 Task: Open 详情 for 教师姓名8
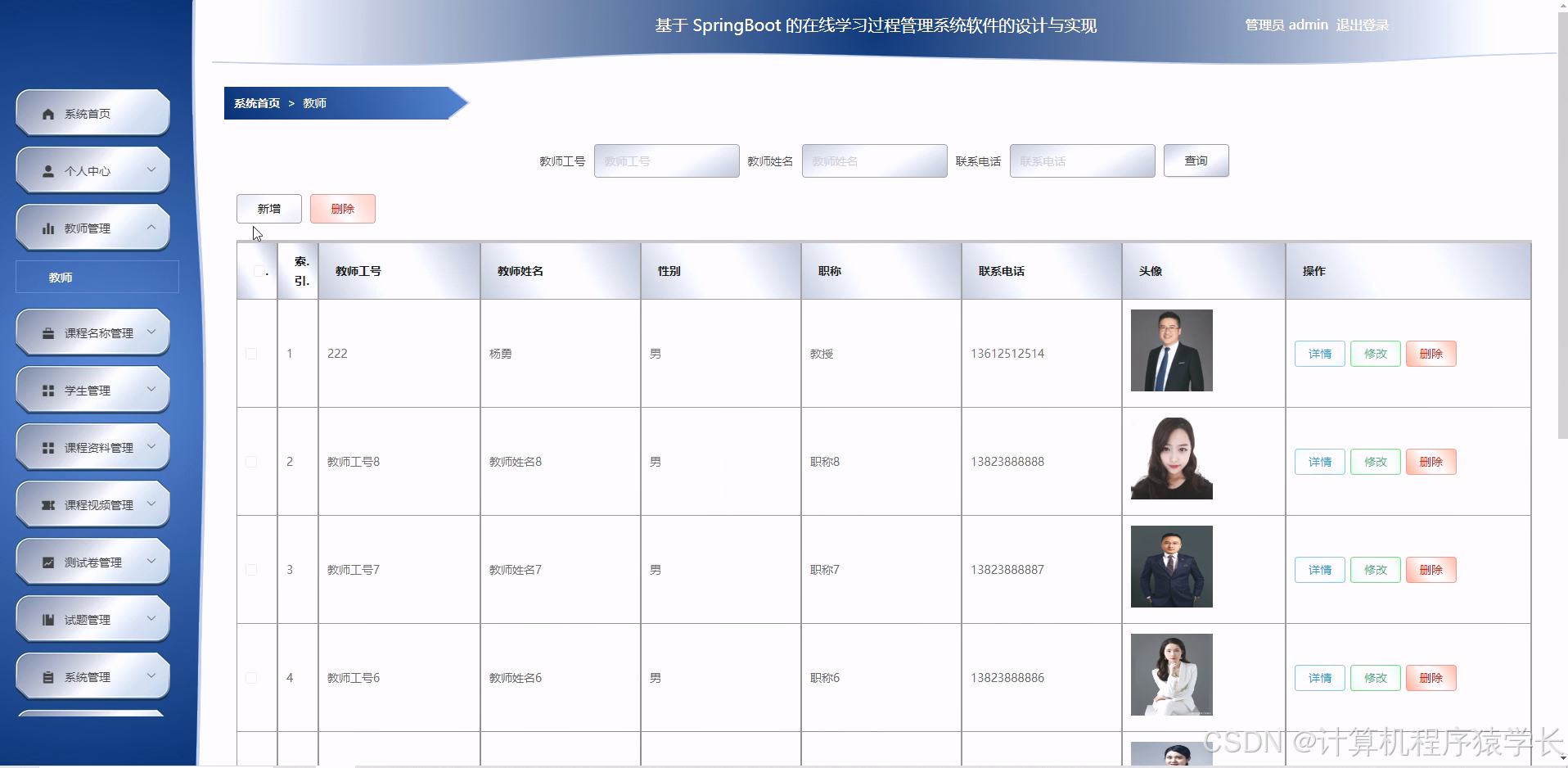[1320, 462]
